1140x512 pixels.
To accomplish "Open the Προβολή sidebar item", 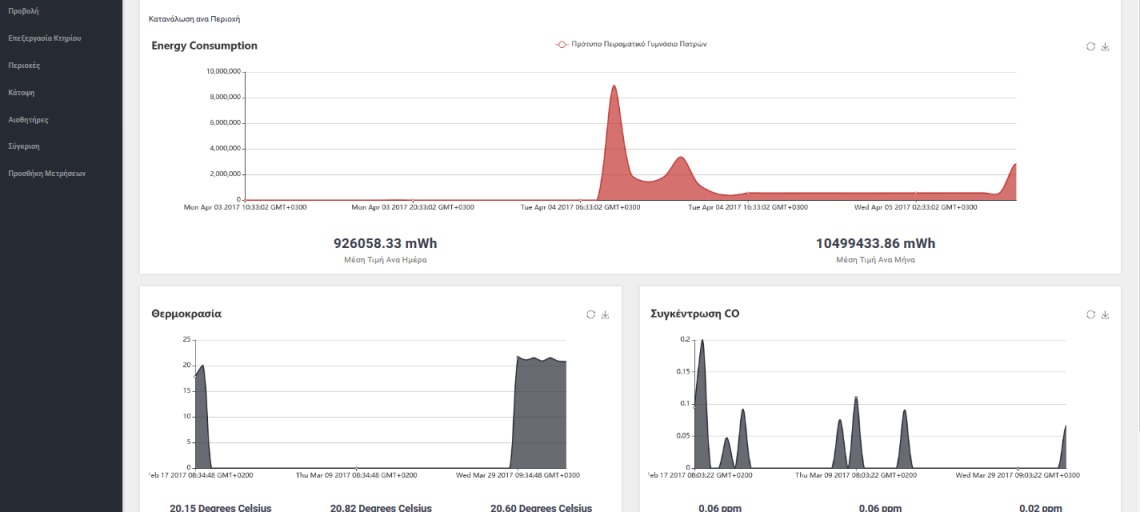I will [x=23, y=11].
